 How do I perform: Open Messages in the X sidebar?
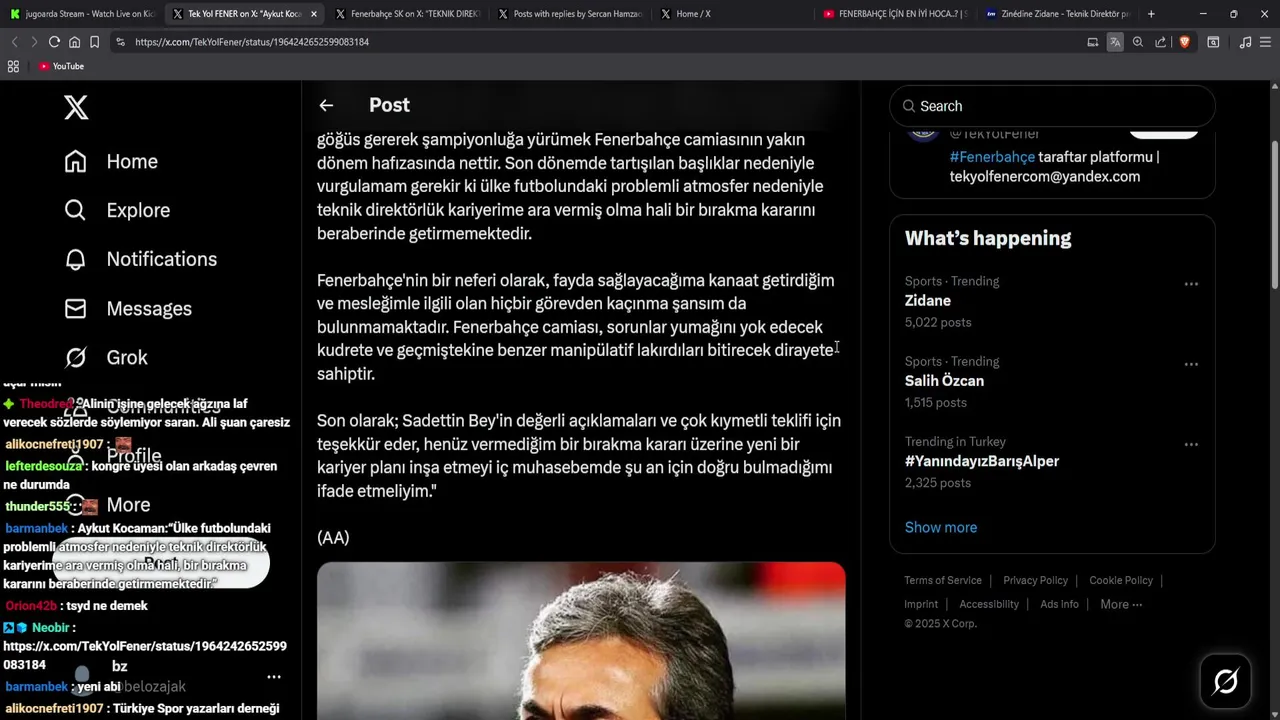(x=128, y=308)
